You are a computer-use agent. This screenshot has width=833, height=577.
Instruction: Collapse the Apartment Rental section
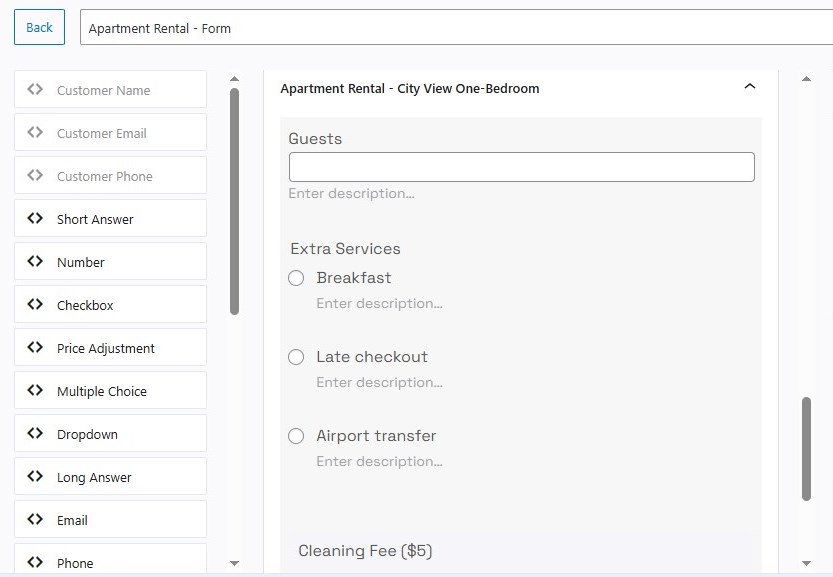point(750,87)
